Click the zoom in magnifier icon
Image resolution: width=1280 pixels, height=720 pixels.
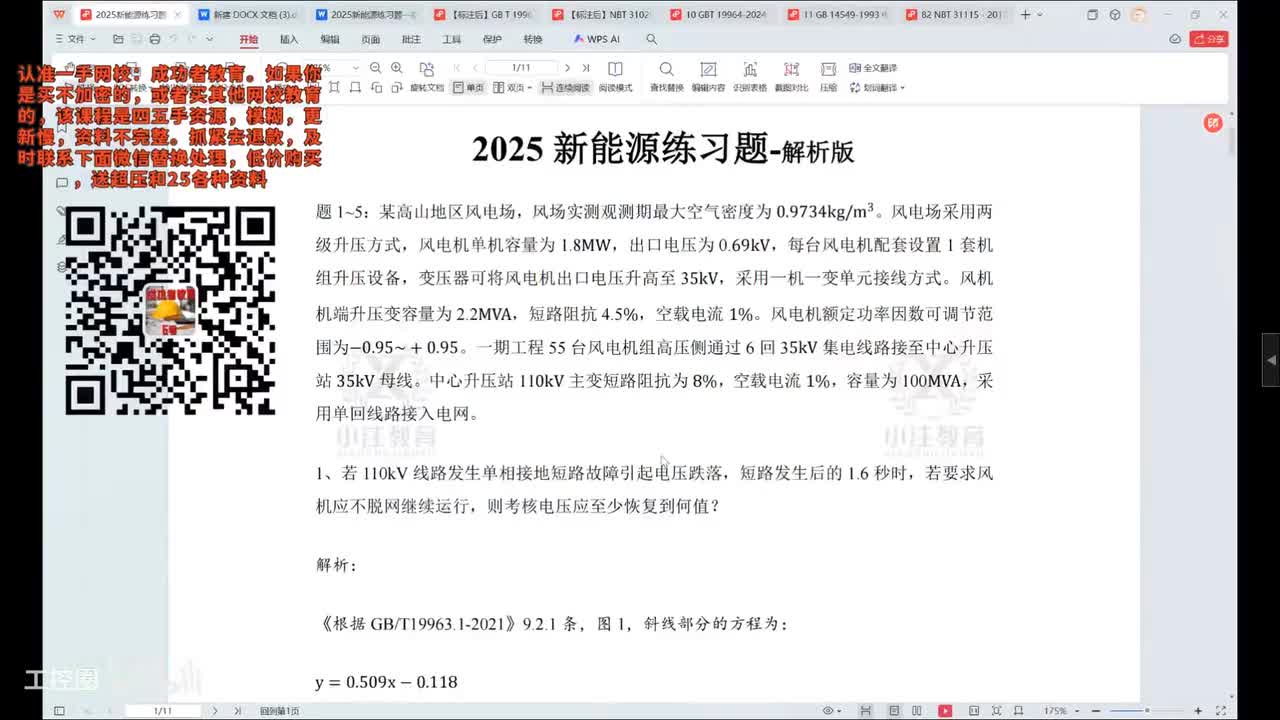pyautogui.click(x=396, y=68)
